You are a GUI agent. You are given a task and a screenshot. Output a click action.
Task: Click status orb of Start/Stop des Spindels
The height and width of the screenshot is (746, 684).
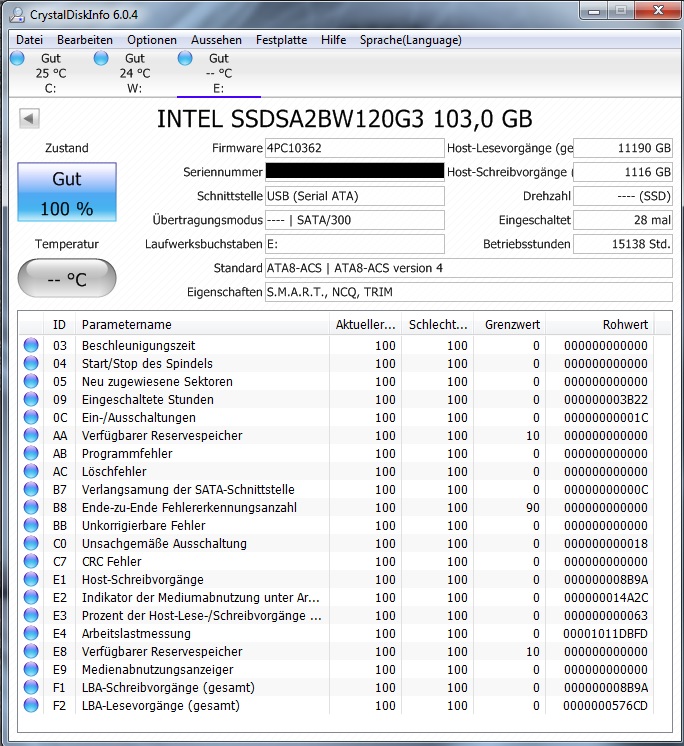[x=31, y=363]
